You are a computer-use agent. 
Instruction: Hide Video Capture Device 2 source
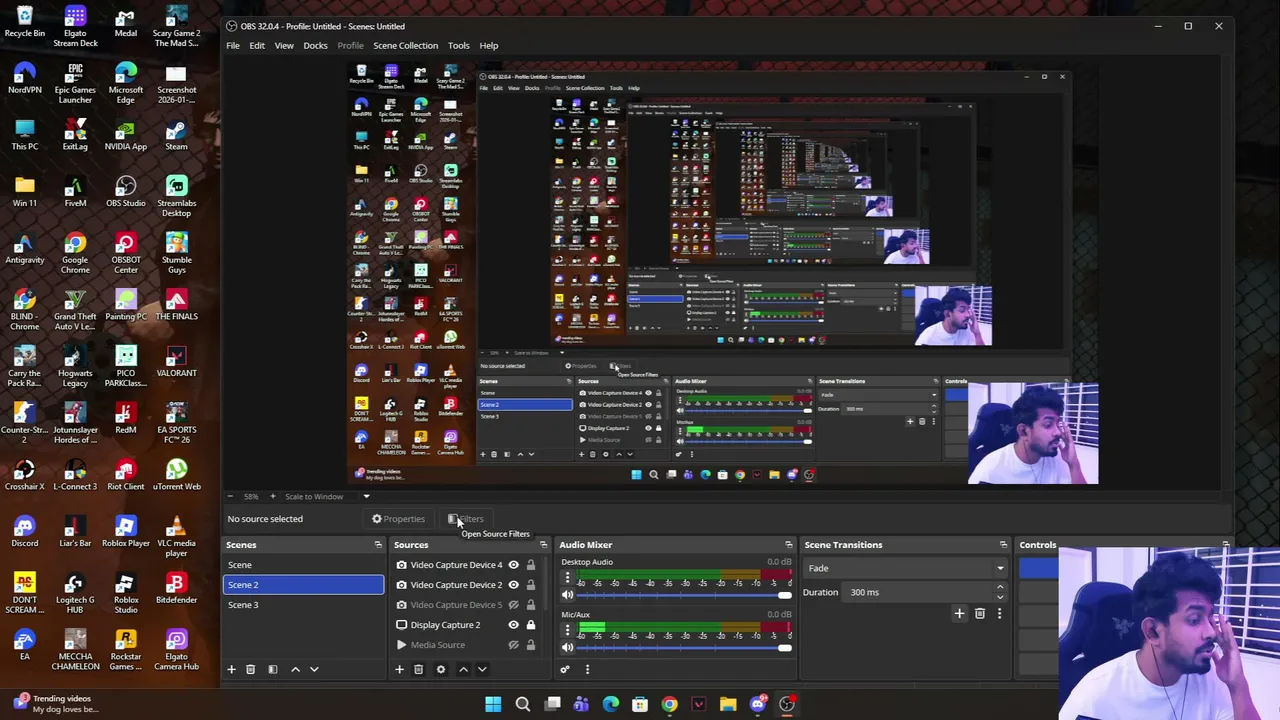coord(514,585)
